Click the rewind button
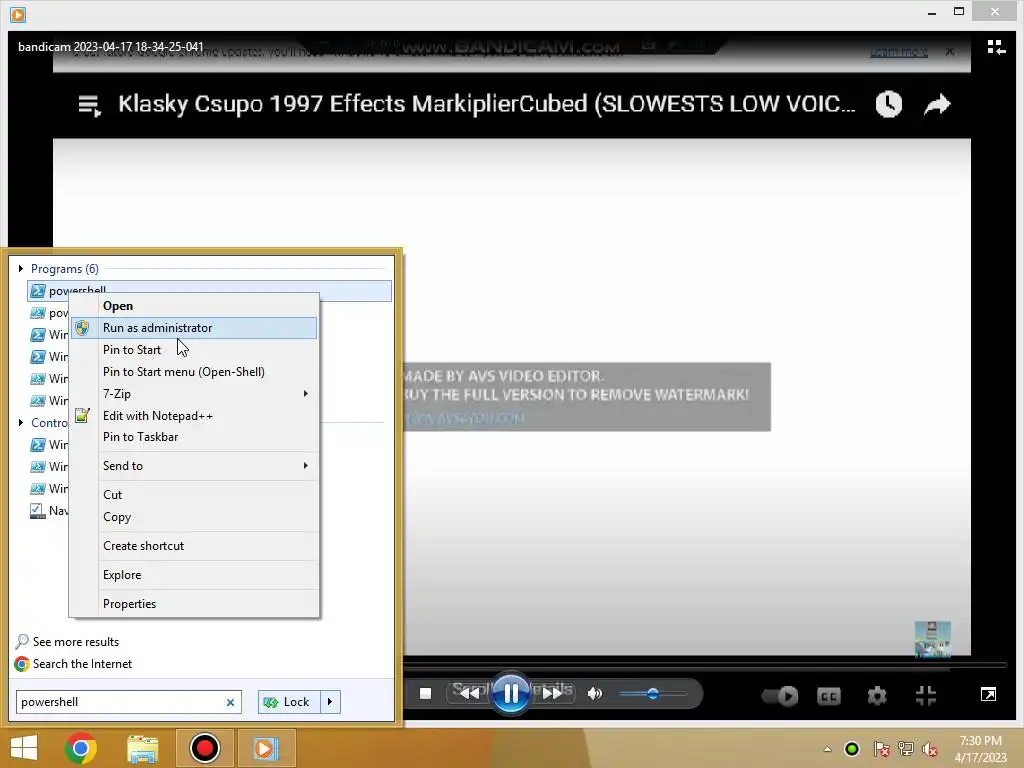Viewport: 1024px width, 768px height. (470, 694)
